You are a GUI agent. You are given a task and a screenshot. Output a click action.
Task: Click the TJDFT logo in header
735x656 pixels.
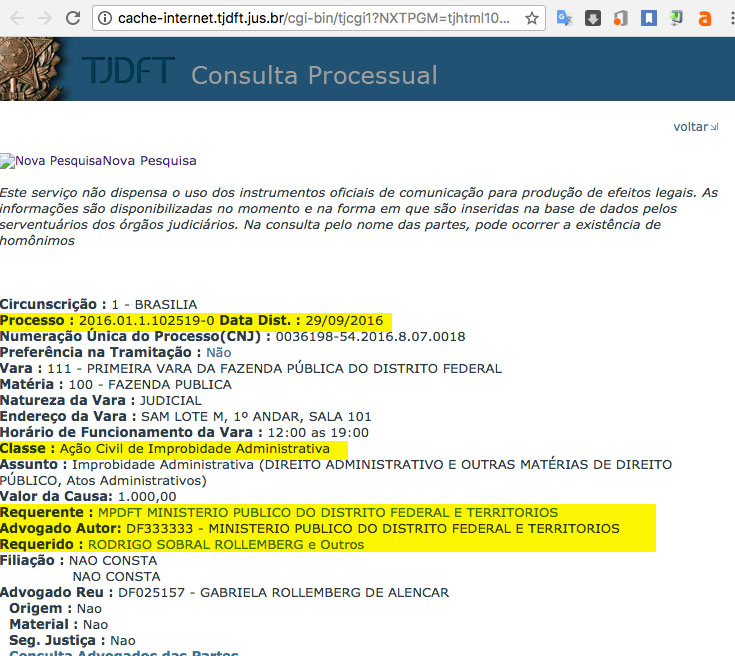click(128, 72)
